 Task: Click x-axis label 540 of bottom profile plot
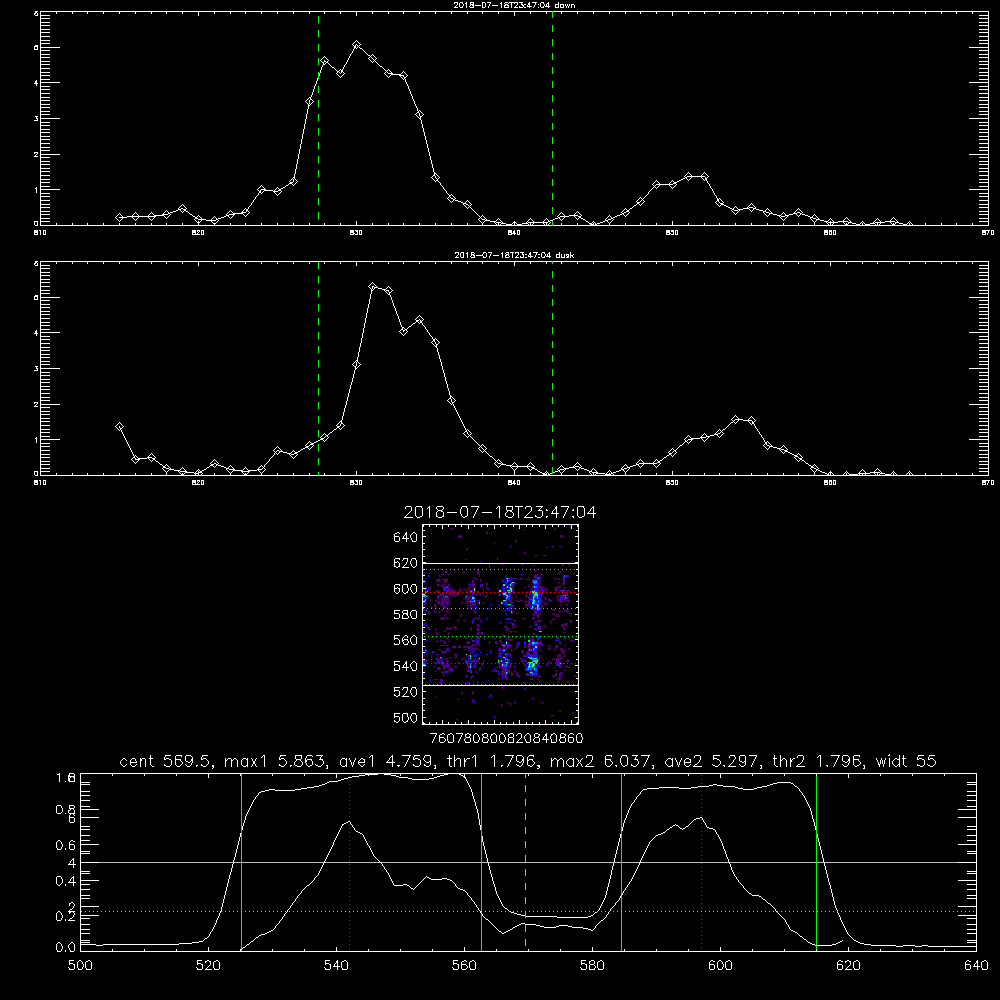(336, 966)
